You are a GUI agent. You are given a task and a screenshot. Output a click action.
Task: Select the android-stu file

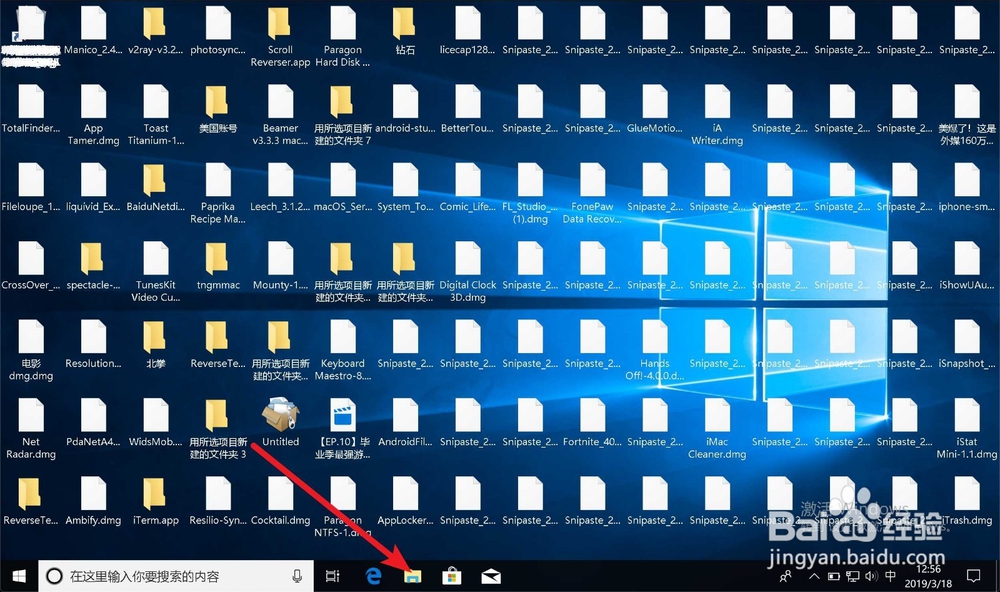(x=405, y=108)
